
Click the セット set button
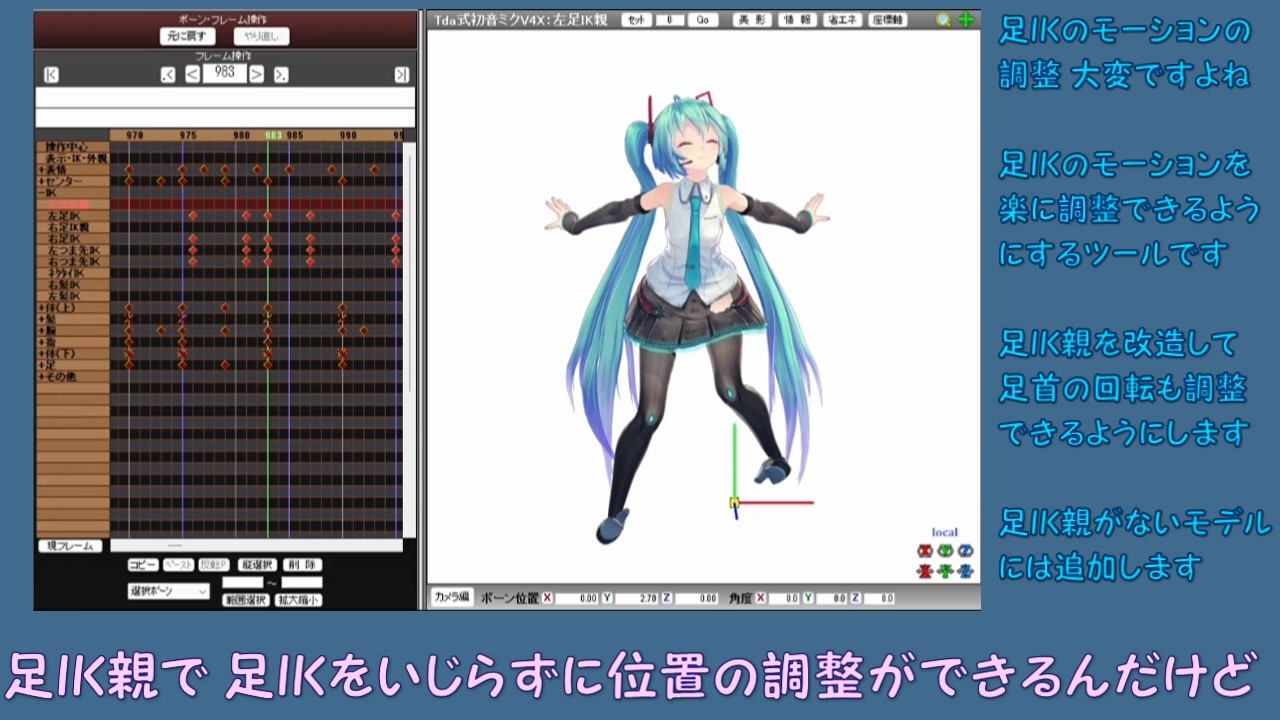click(636, 20)
